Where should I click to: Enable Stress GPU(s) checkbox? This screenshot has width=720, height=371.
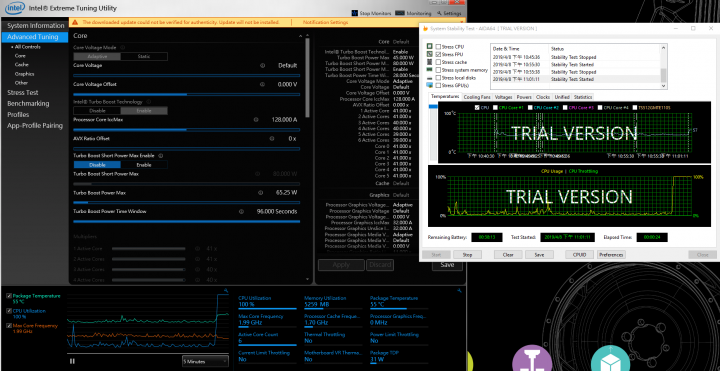438,85
